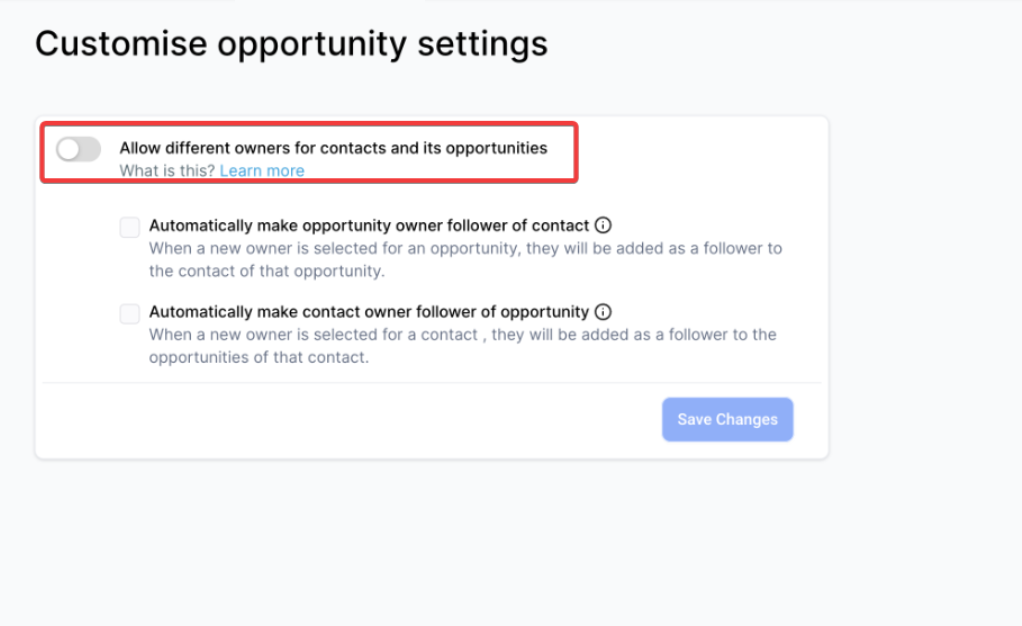Click the Allow different owners label text

click(x=333, y=148)
